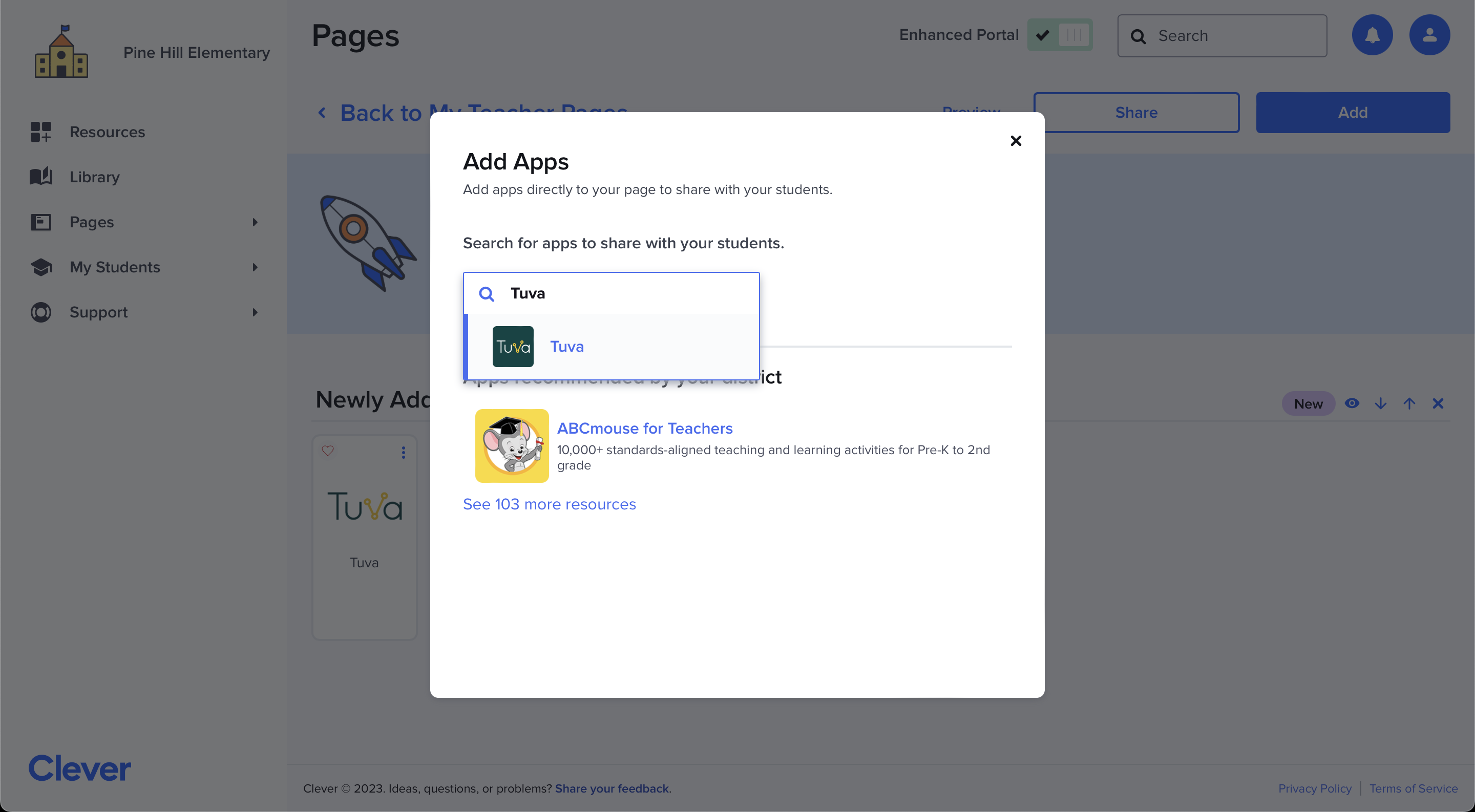Viewport: 1475px width, 812px height.
Task: Remove section with X icon
Action: pyautogui.click(x=1438, y=403)
